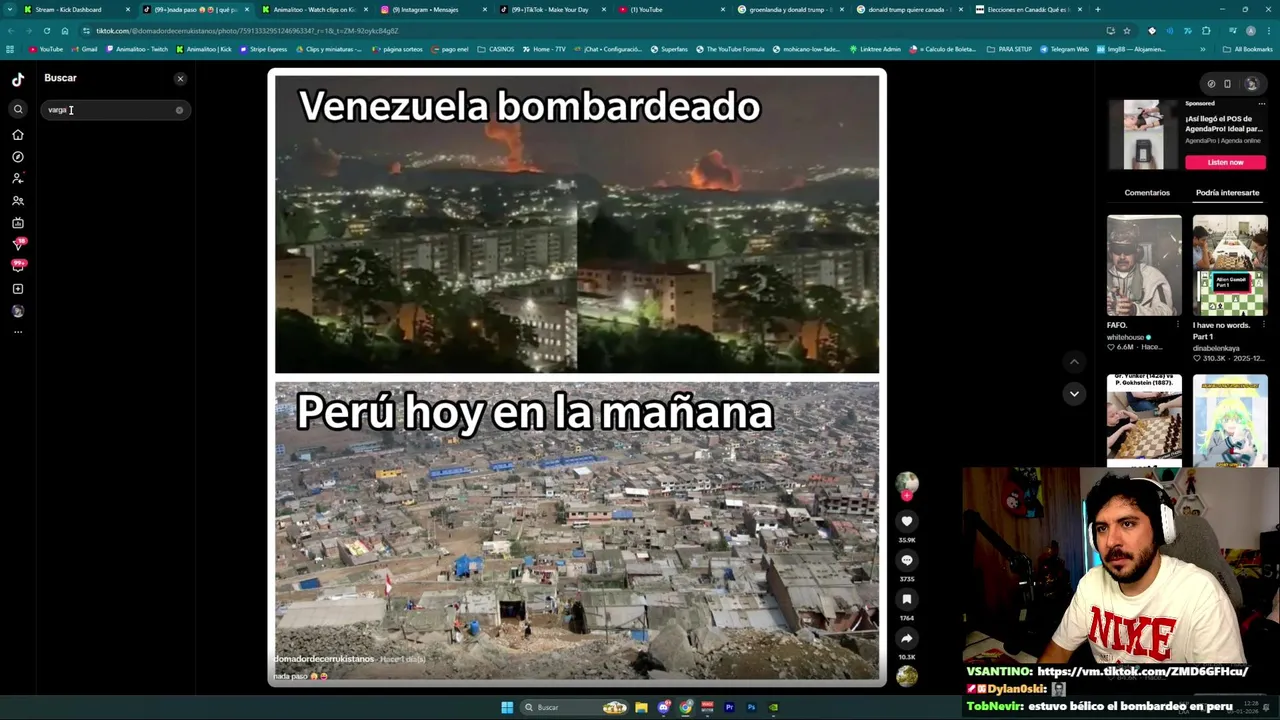1280x720 pixels.
Task: Like the post with the heart icon
Action: click(907, 521)
